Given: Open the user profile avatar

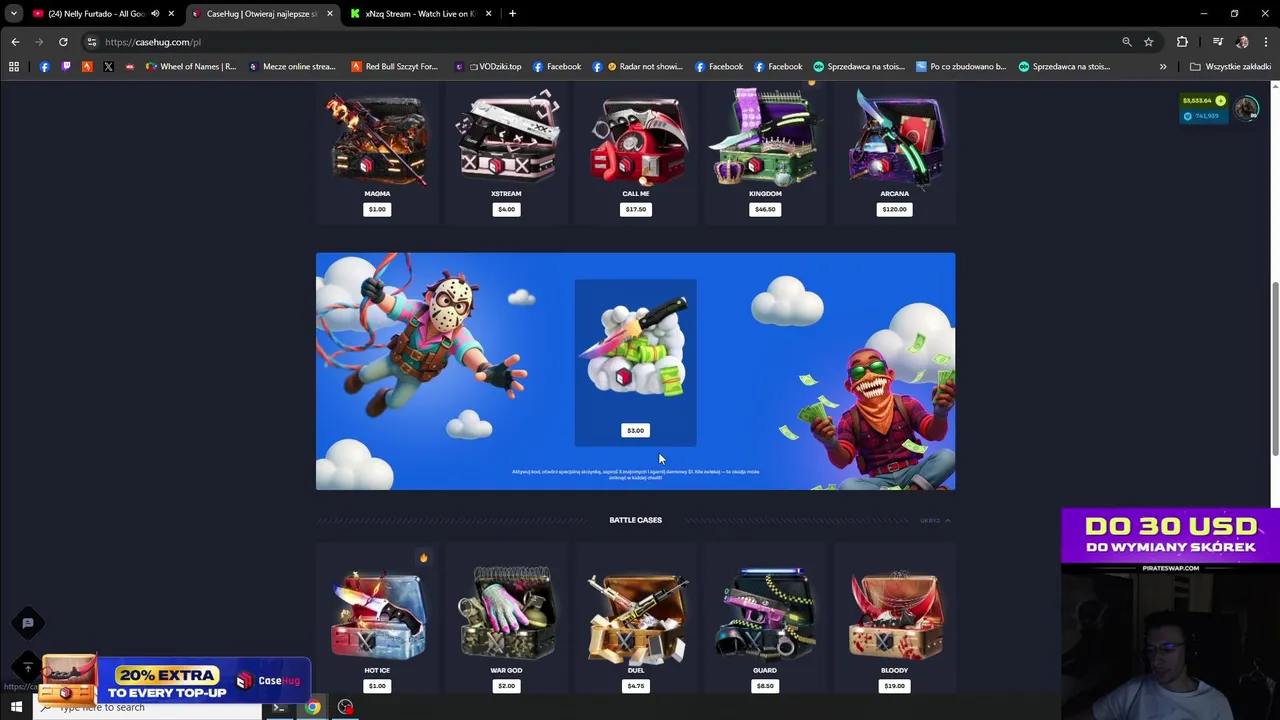Looking at the screenshot, I should point(1246,108).
